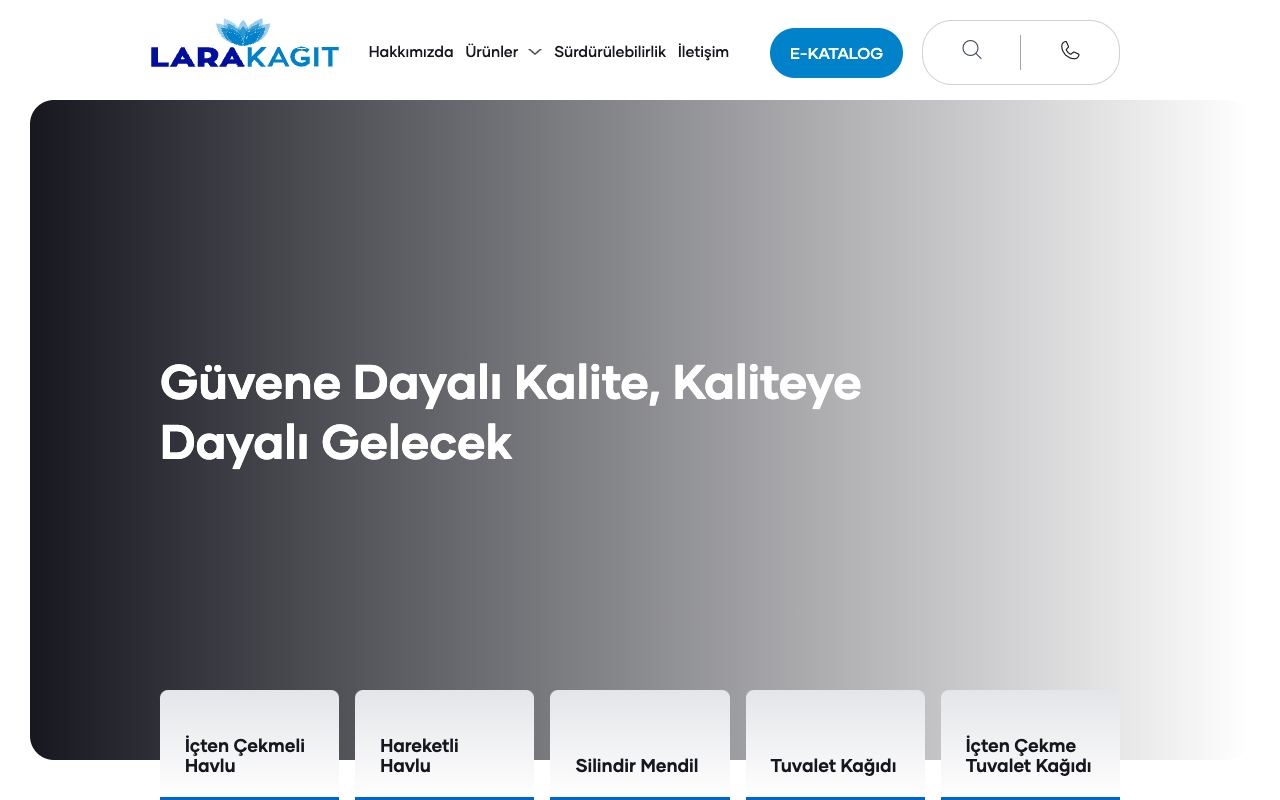Open the search magnifier icon
The width and height of the screenshot is (1280, 800).
coord(972,50)
